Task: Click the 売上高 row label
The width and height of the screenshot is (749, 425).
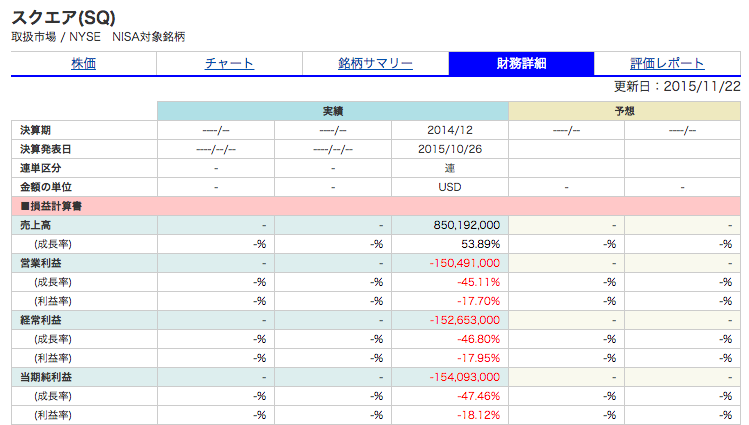Action: (35, 225)
